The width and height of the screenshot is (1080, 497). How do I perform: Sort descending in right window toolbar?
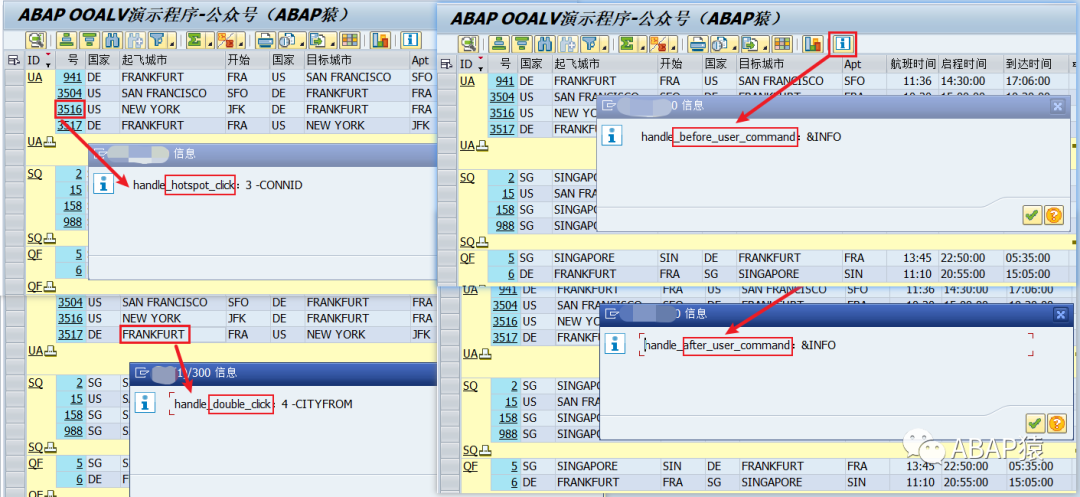(522, 44)
